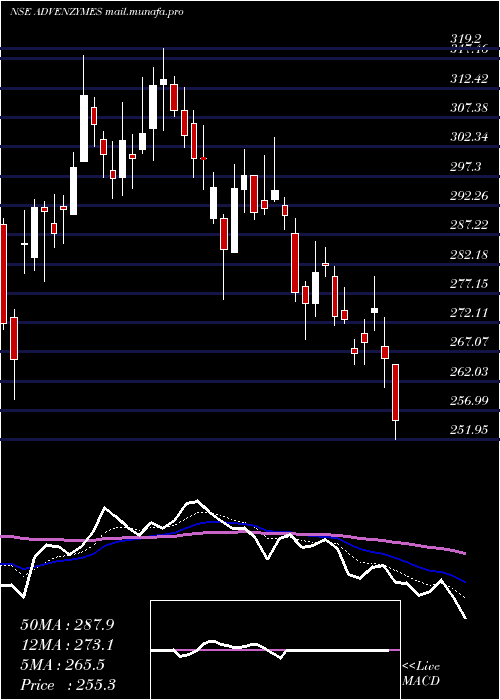Image resolution: width=500 pixels, height=700 pixels.
Task: Click the NSE ADVENZYMES chart title
Action: (x=56, y=12)
